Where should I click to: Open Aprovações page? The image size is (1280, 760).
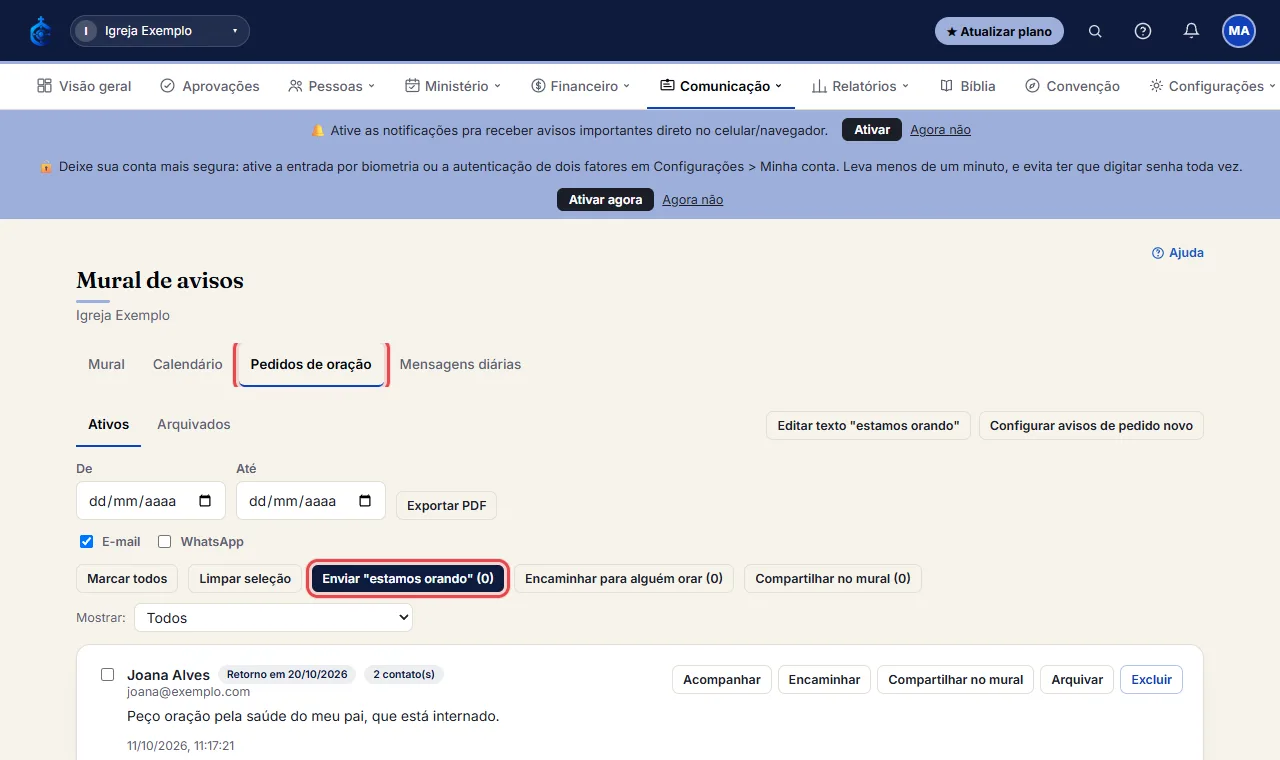210,86
